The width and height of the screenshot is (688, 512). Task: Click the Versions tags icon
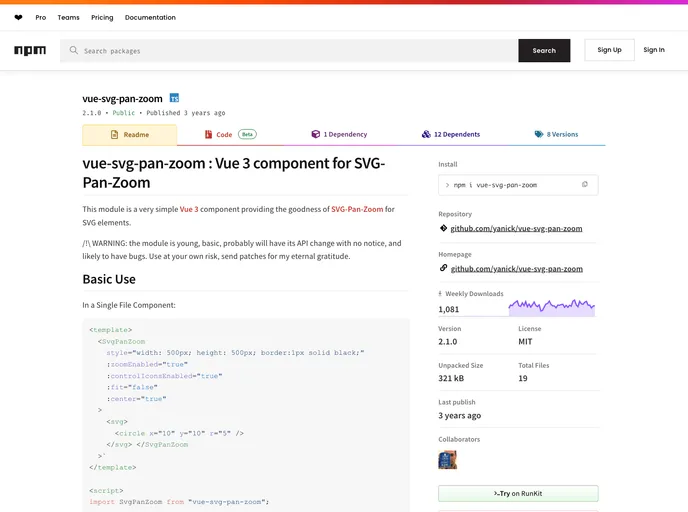point(539,134)
